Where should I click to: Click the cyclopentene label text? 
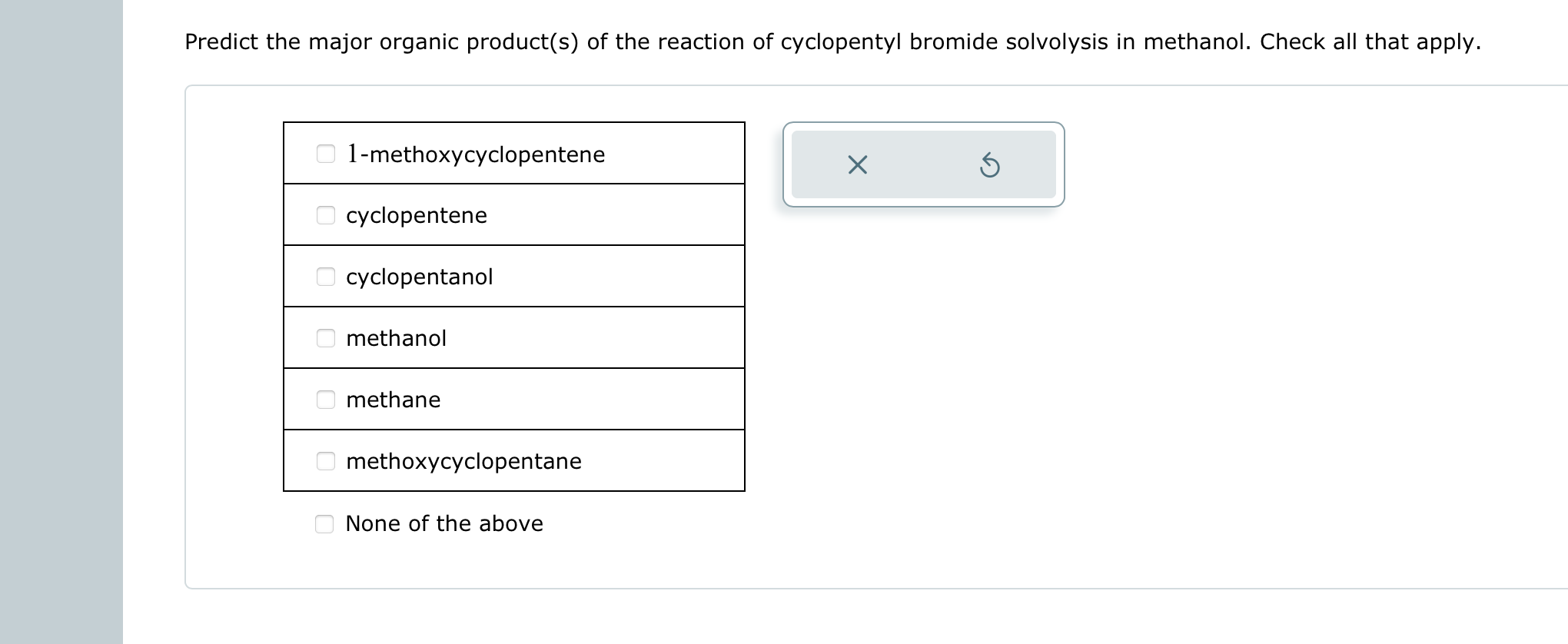tap(416, 215)
